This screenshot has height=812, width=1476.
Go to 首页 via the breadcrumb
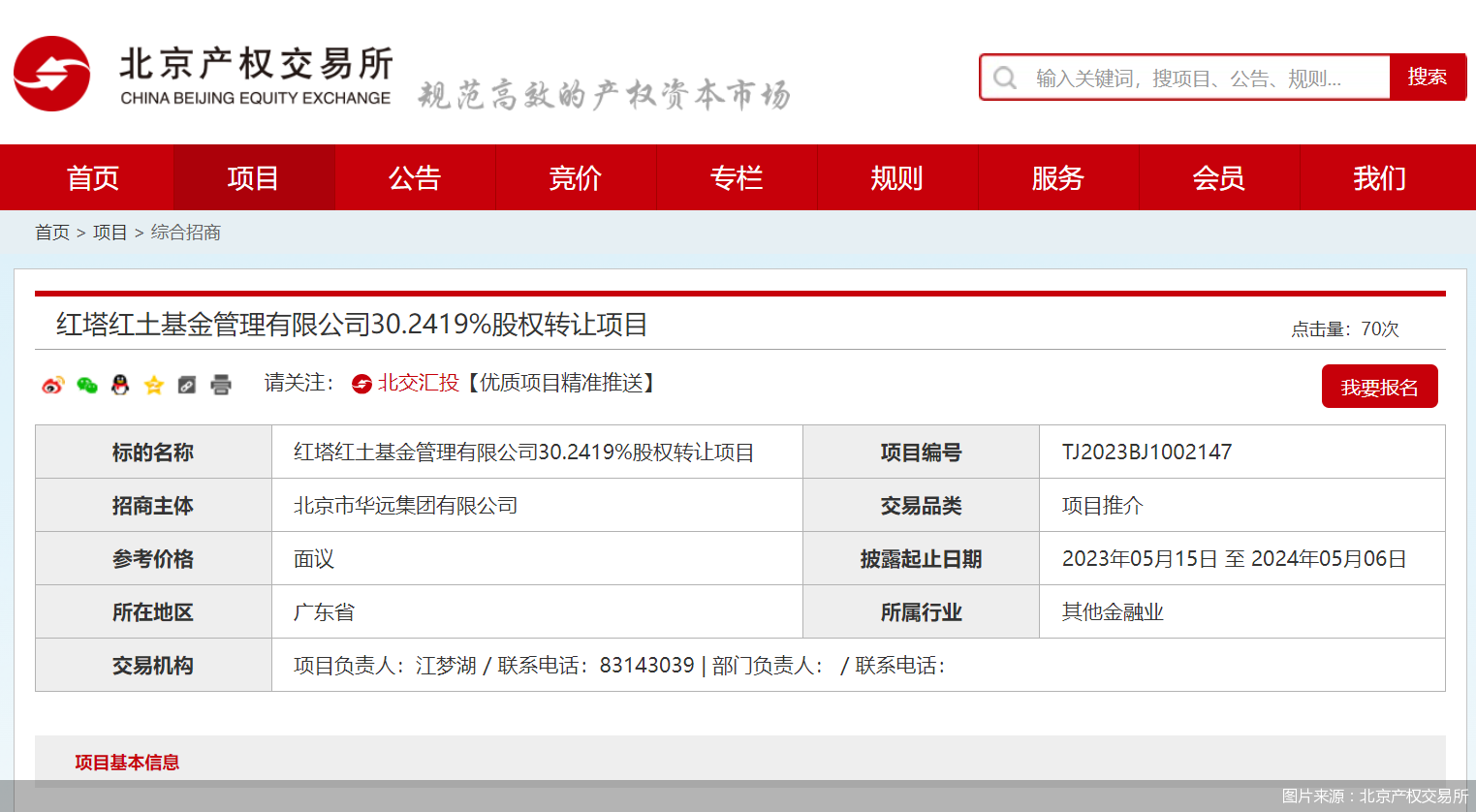point(51,233)
